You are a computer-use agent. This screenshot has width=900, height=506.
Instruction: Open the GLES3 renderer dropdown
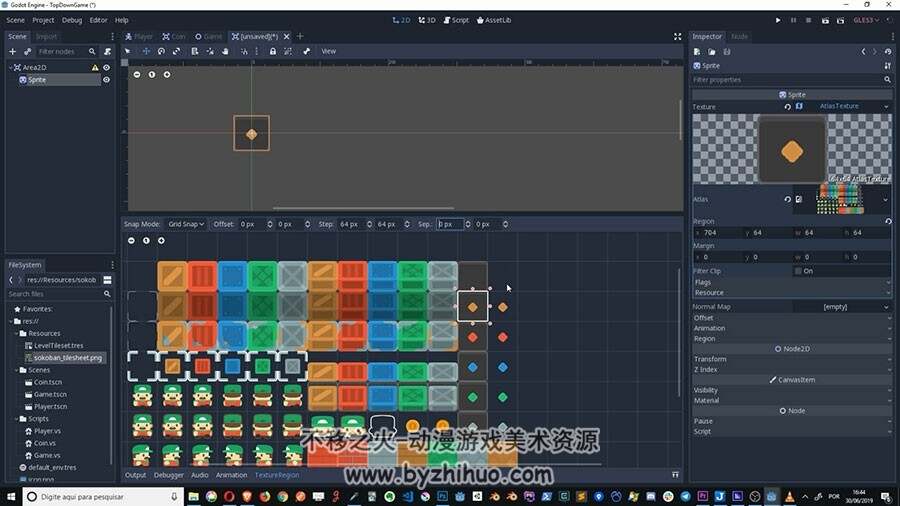[866, 21]
